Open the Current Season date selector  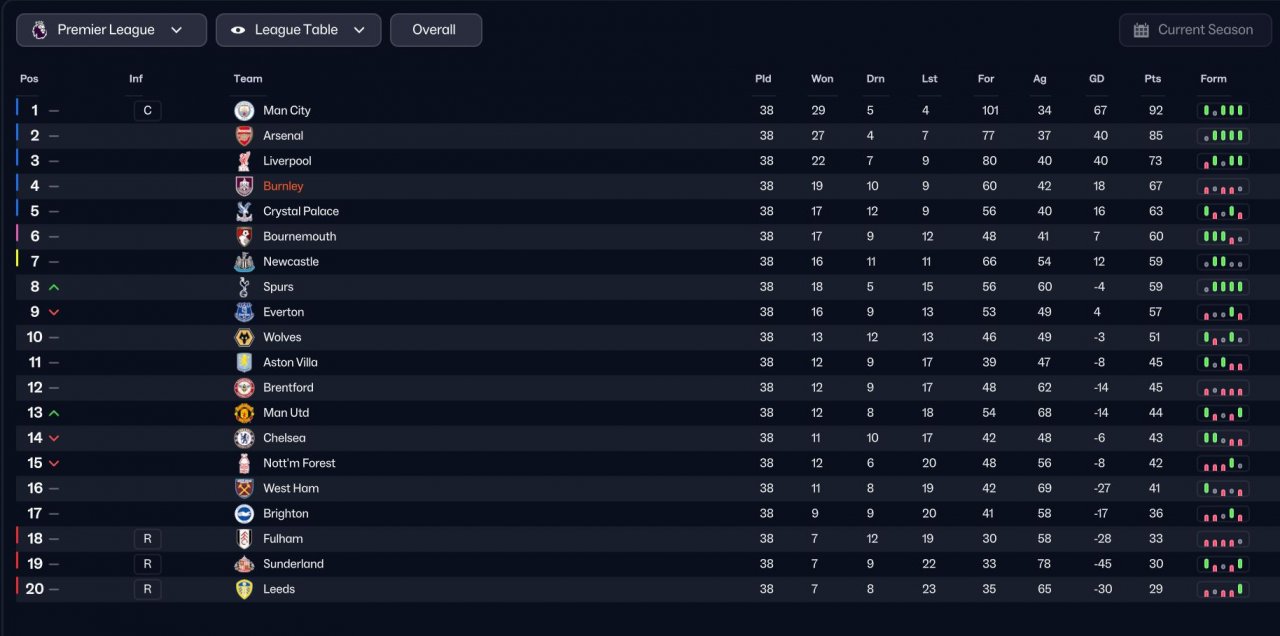point(1195,30)
